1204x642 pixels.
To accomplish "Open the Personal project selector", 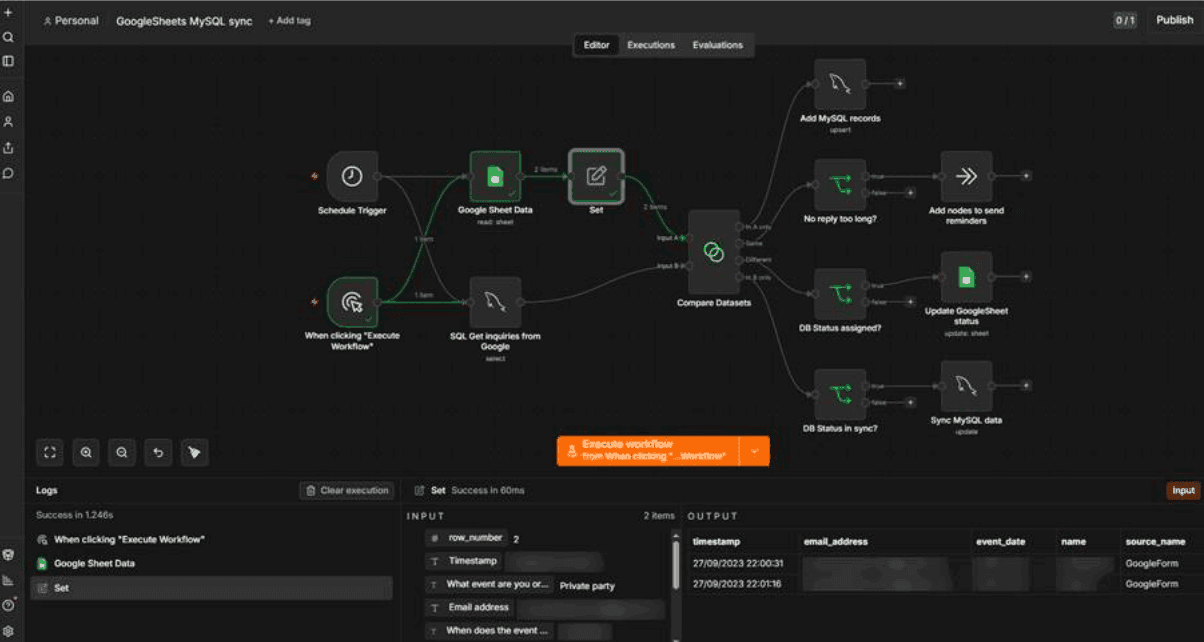I will (71, 20).
